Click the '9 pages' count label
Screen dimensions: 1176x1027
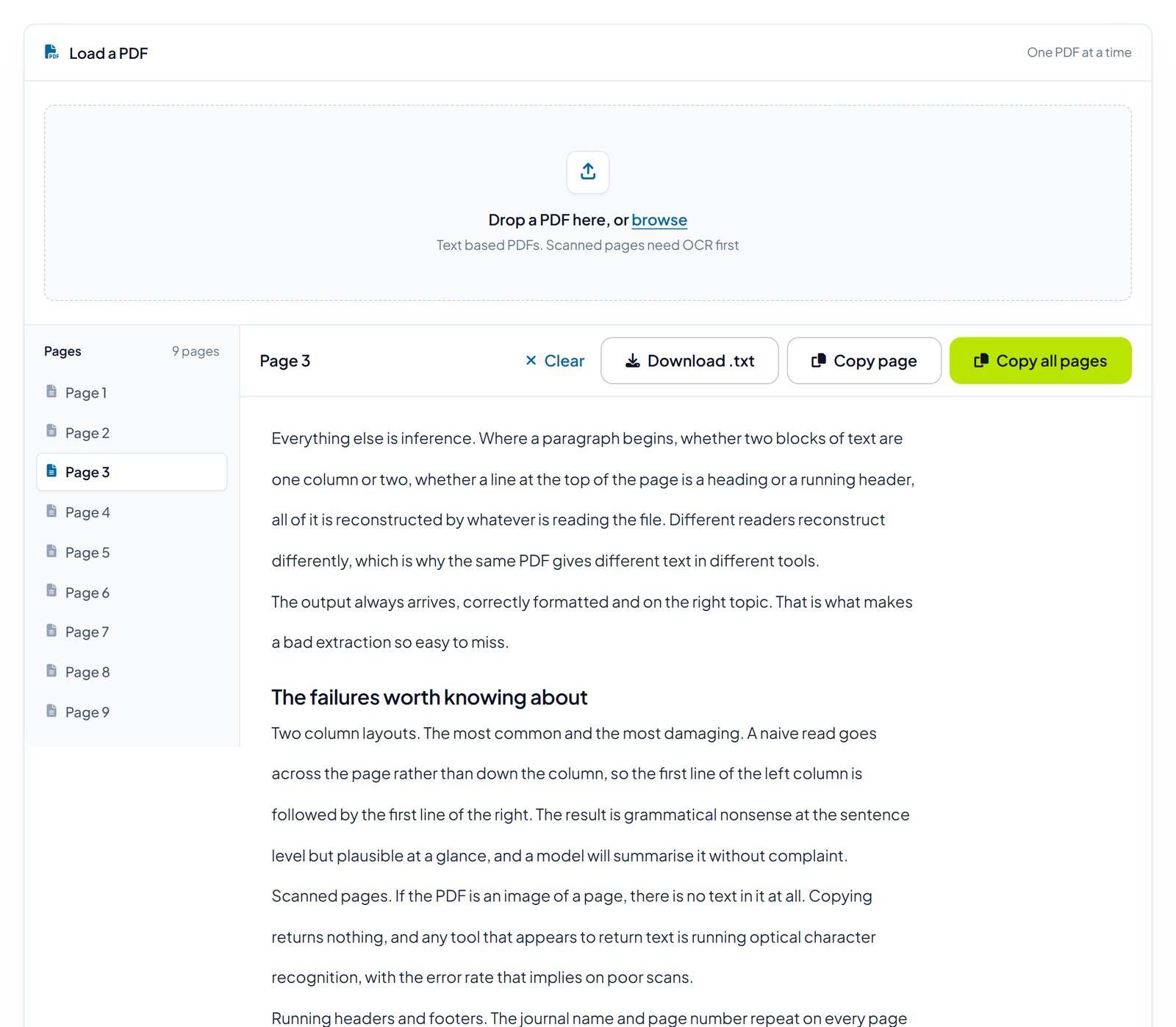point(196,351)
